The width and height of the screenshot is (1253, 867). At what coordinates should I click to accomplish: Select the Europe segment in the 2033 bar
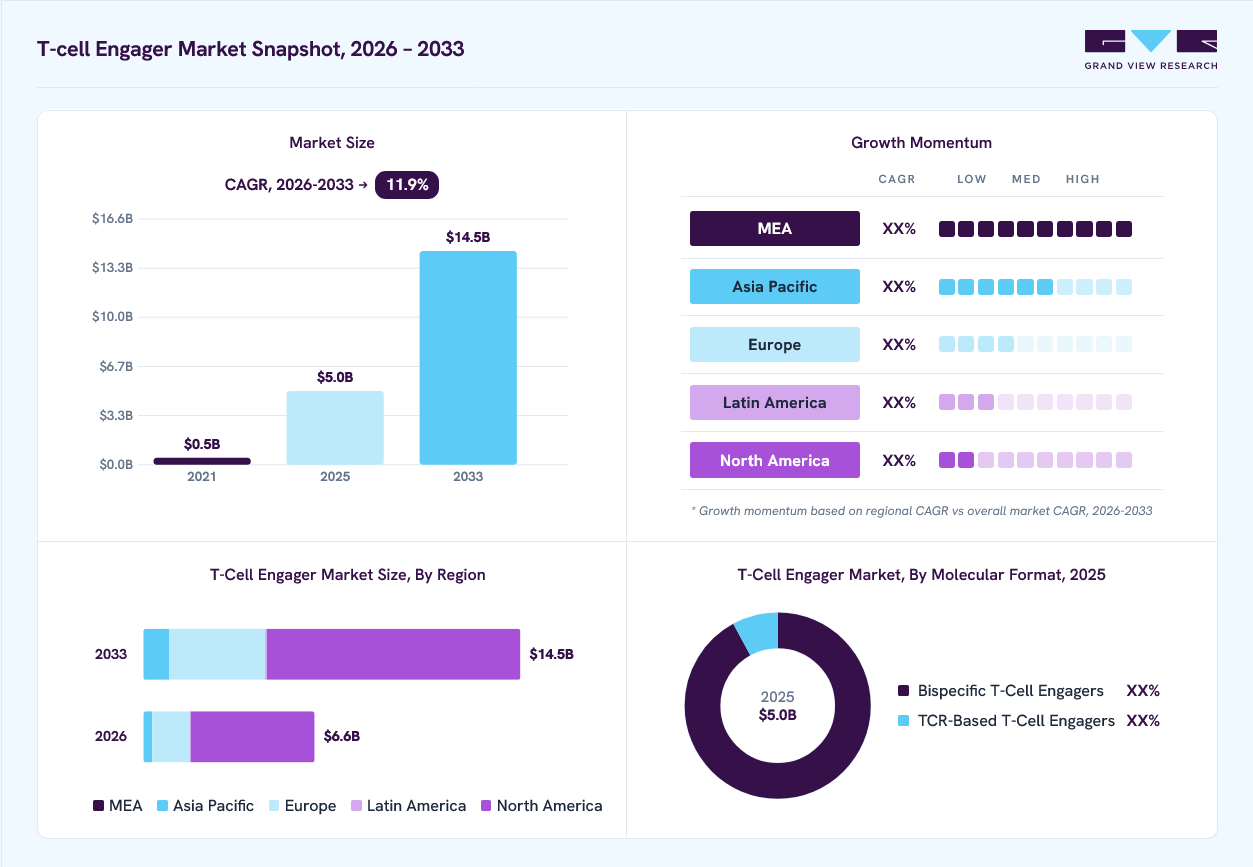pyautogui.click(x=217, y=654)
